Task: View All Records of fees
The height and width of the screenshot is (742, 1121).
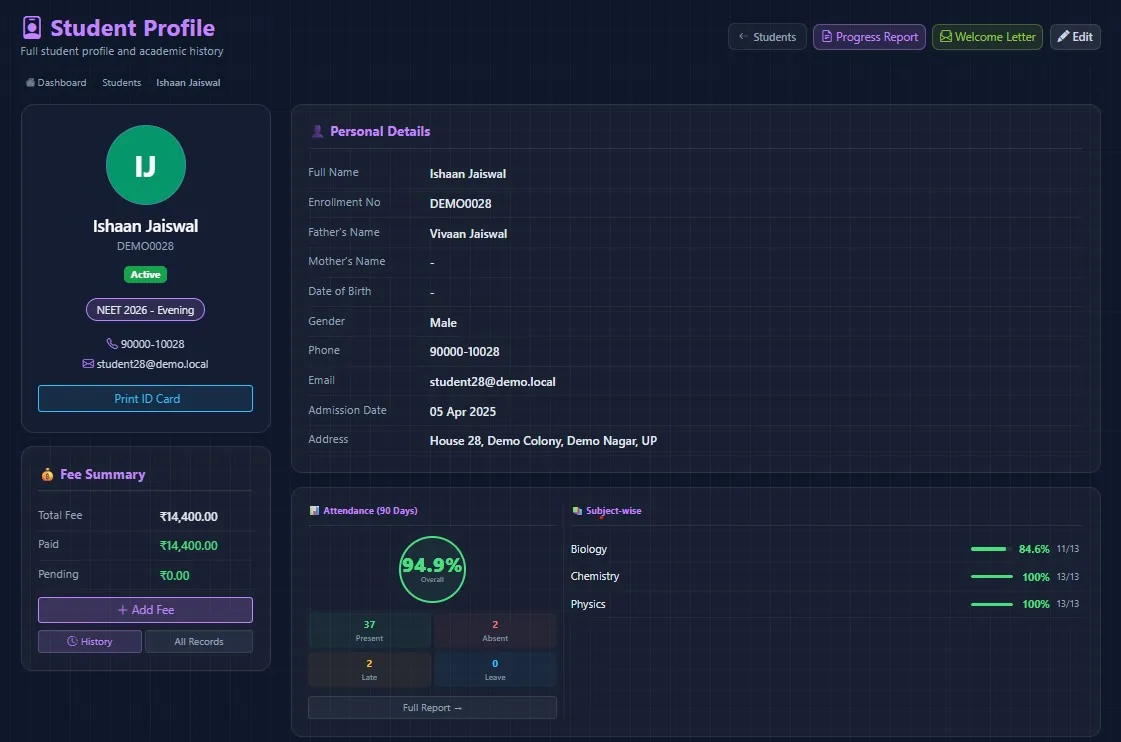Action: coord(199,641)
